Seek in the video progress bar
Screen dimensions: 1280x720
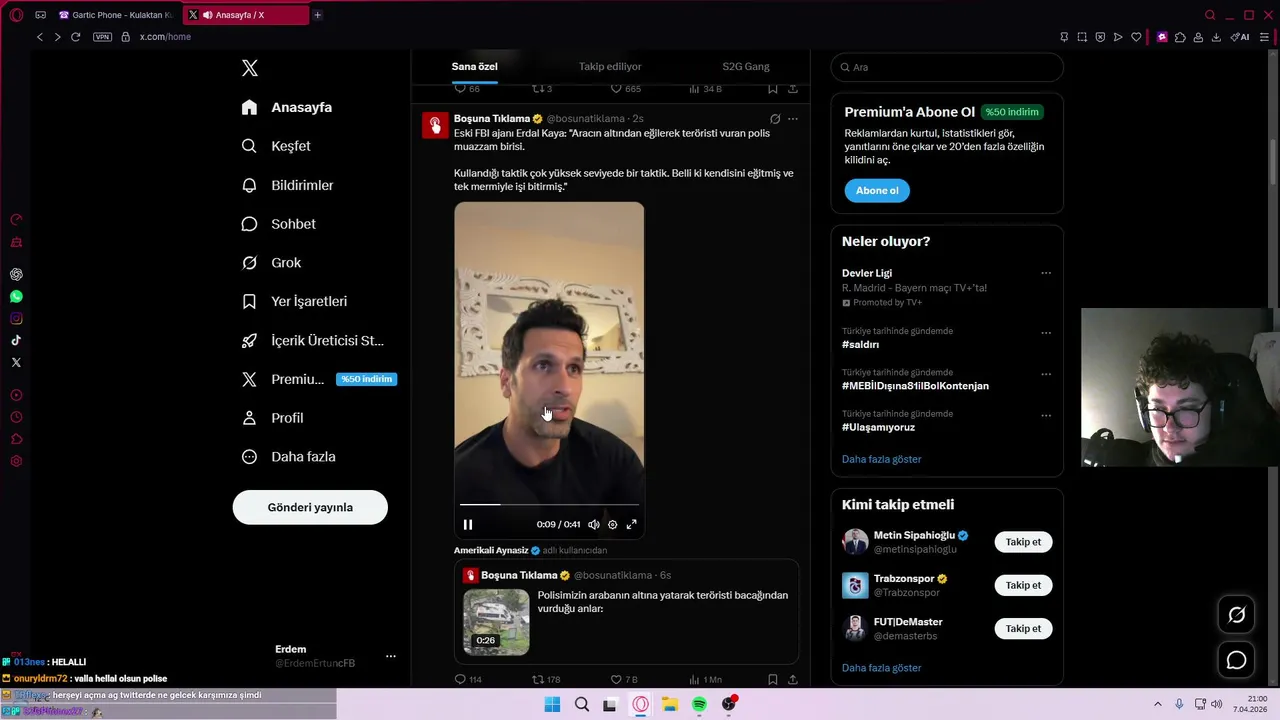coord(549,505)
